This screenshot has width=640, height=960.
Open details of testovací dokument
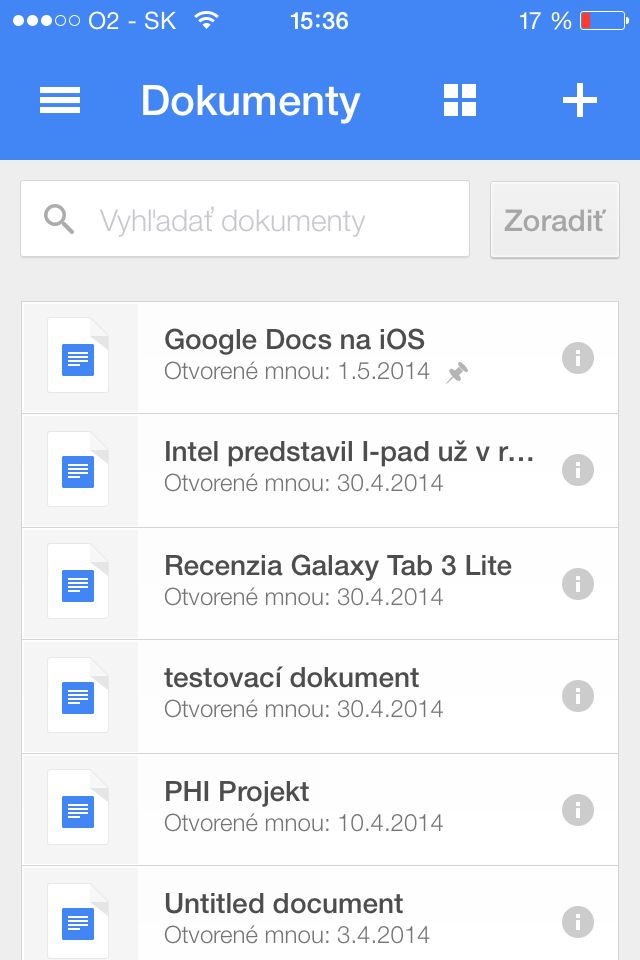tap(578, 696)
